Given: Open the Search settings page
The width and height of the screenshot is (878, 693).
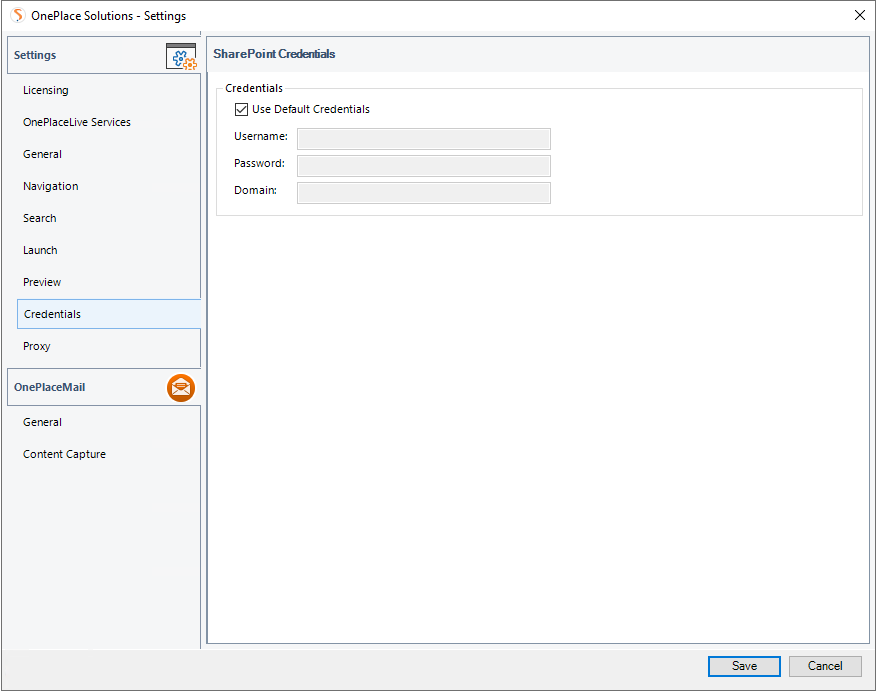Looking at the screenshot, I should 40,218.
